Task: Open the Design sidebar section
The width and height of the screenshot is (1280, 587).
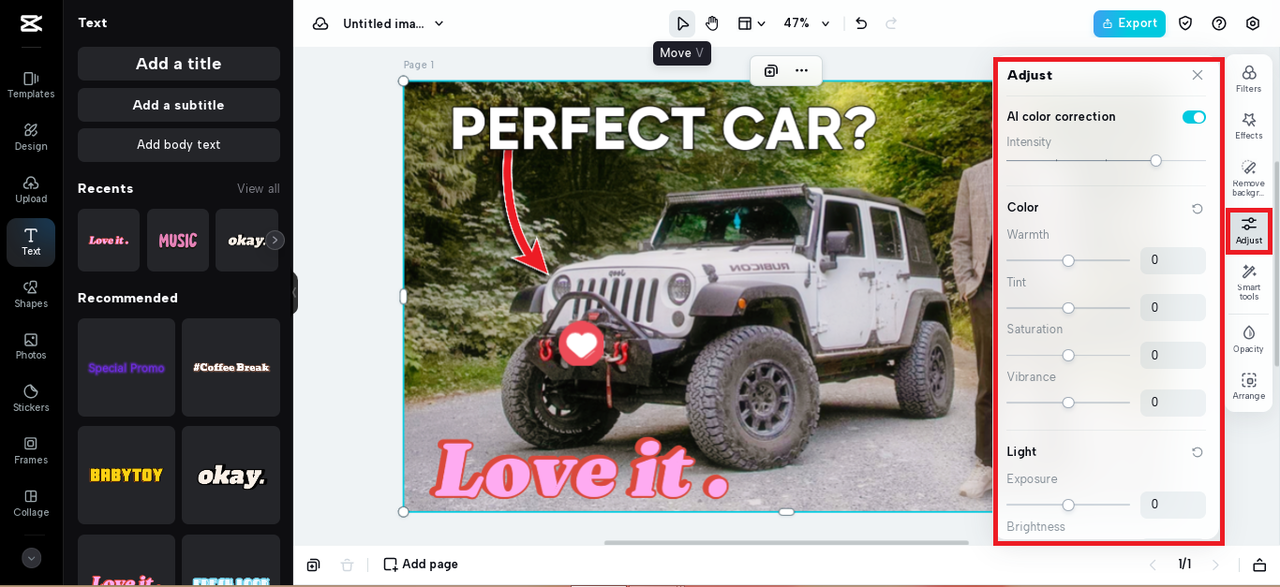Action: 31,137
